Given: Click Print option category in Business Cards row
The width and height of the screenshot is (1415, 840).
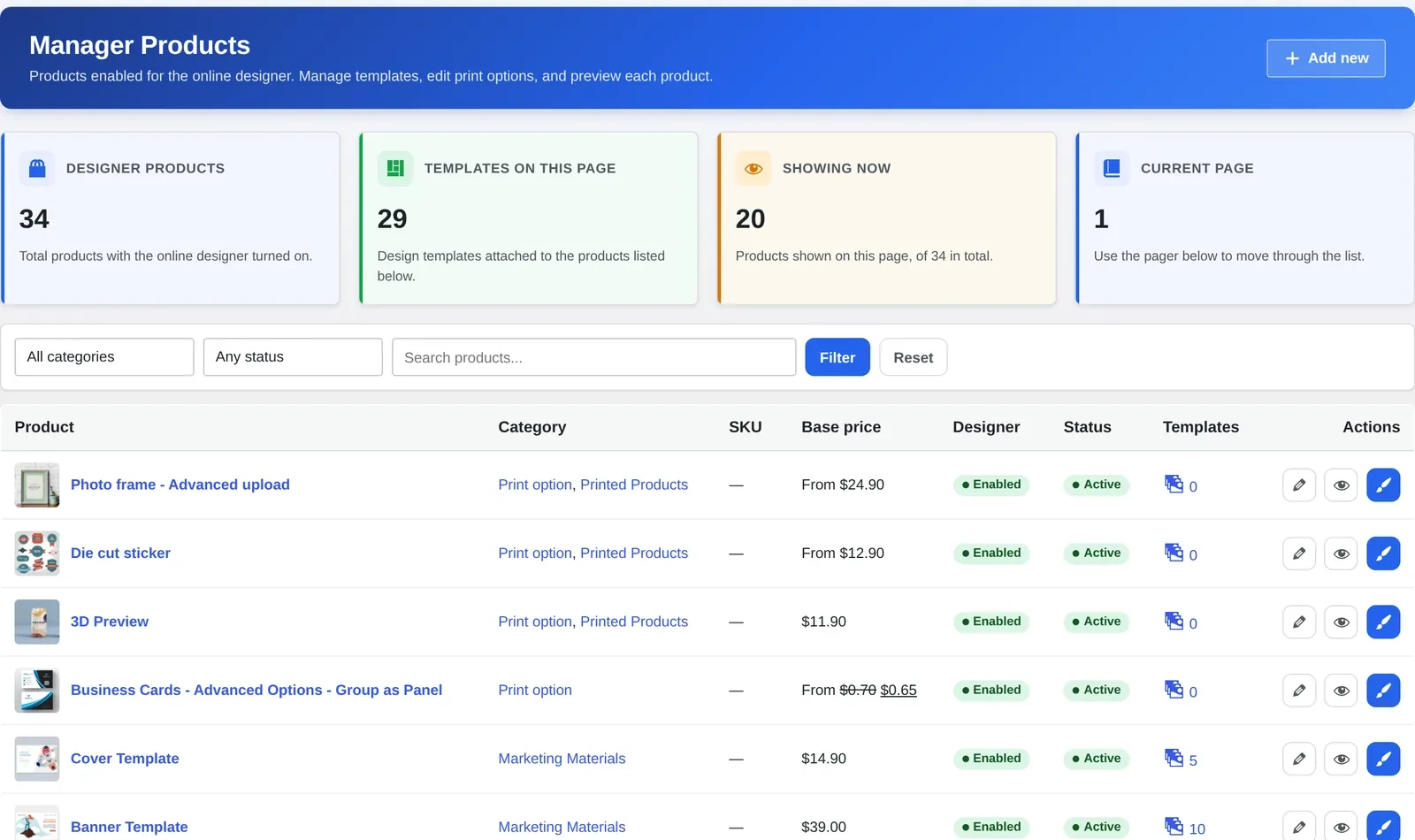Looking at the screenshot, I should [x=535, y=691].
